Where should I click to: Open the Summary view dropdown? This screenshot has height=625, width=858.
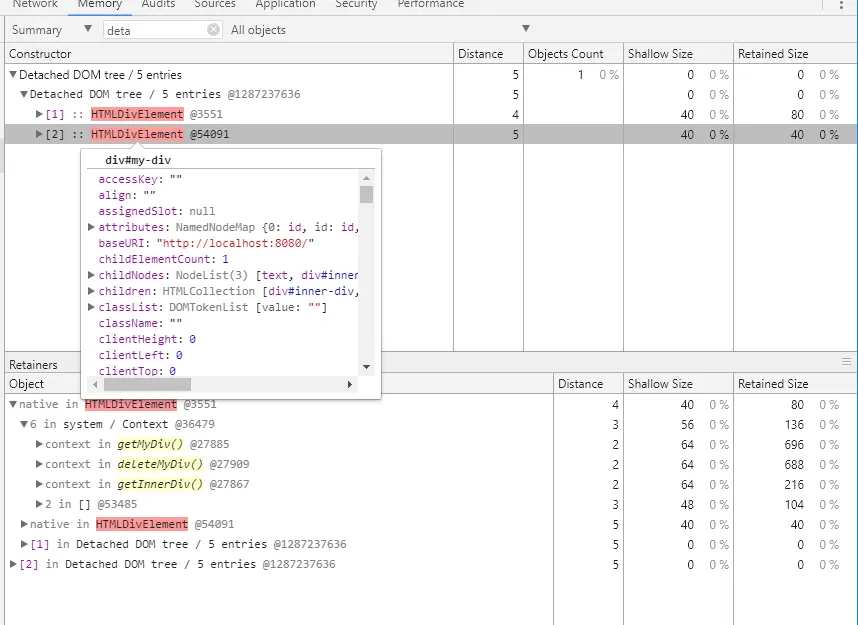pyautogui.click(x=51, y=30)
